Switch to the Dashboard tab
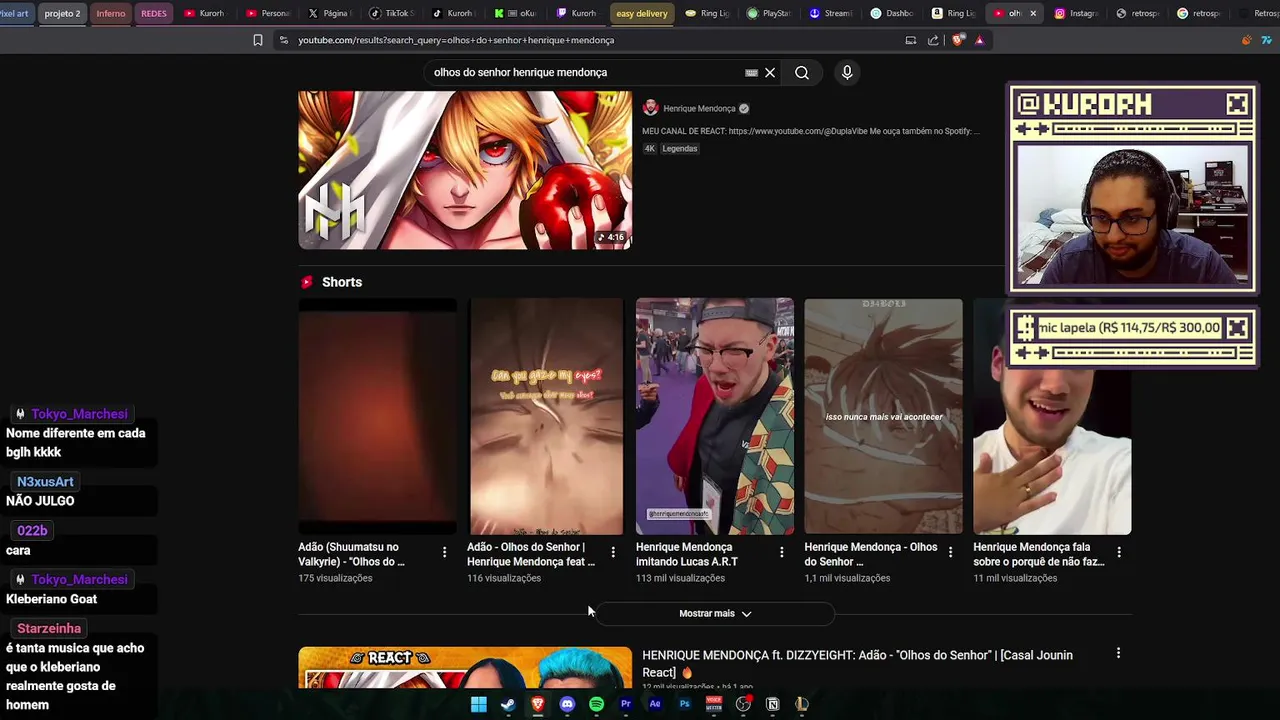The image size is (1280, 720). (893, 13)
